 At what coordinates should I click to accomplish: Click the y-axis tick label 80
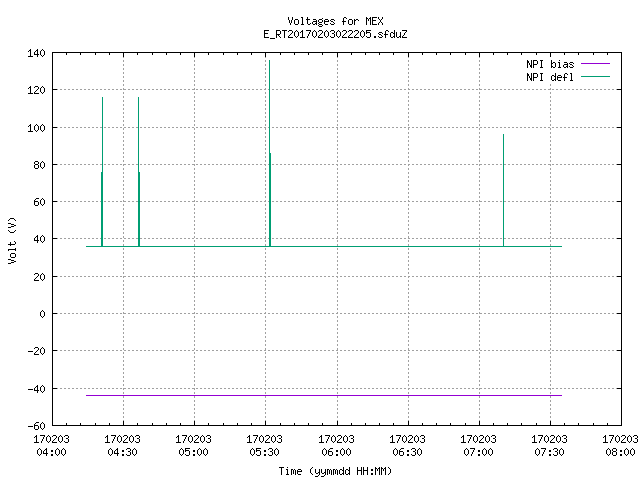point(39,165)
